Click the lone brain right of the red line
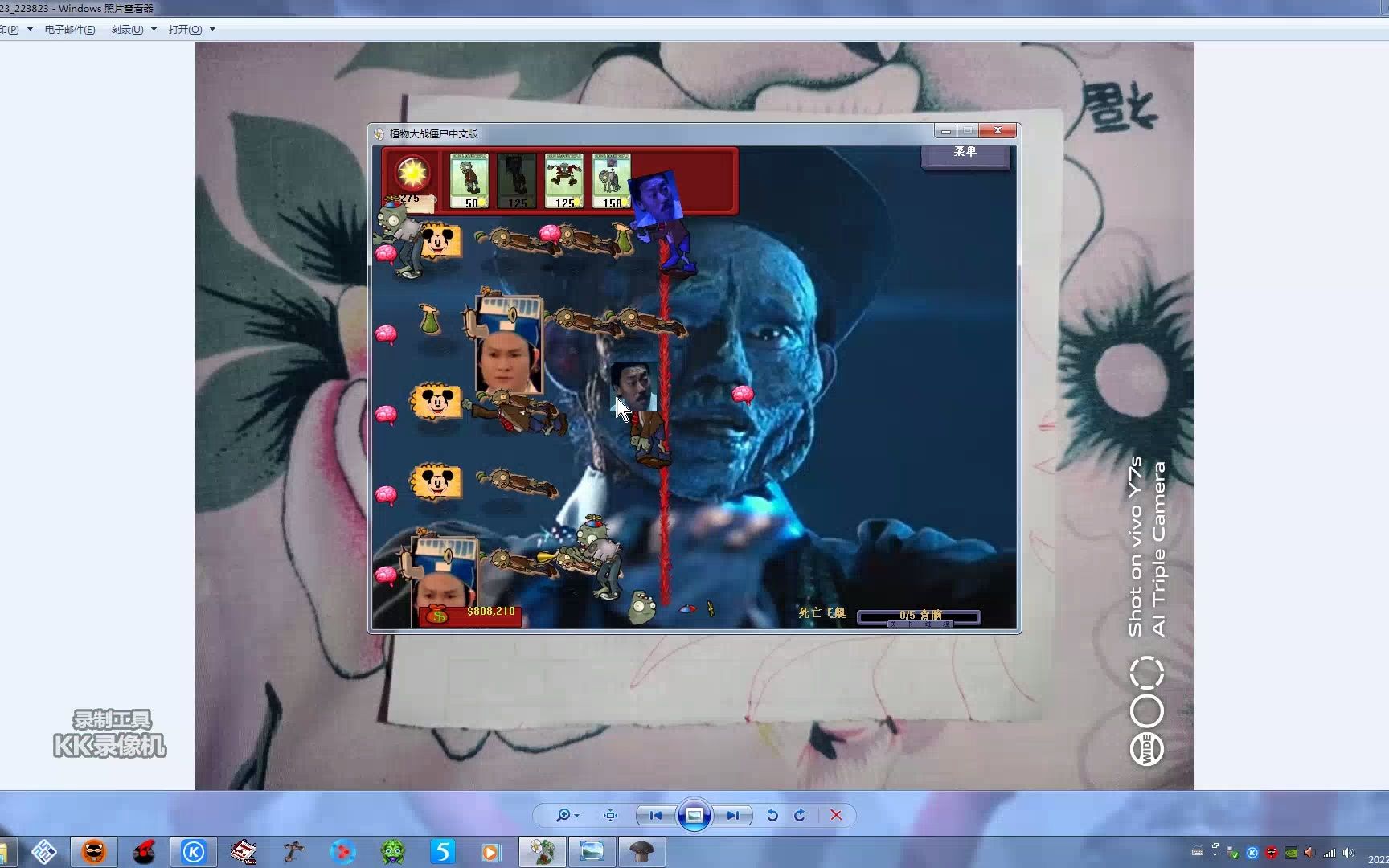Image resolution: width=1389 pixels, height=868 pixels. (743, 395)
